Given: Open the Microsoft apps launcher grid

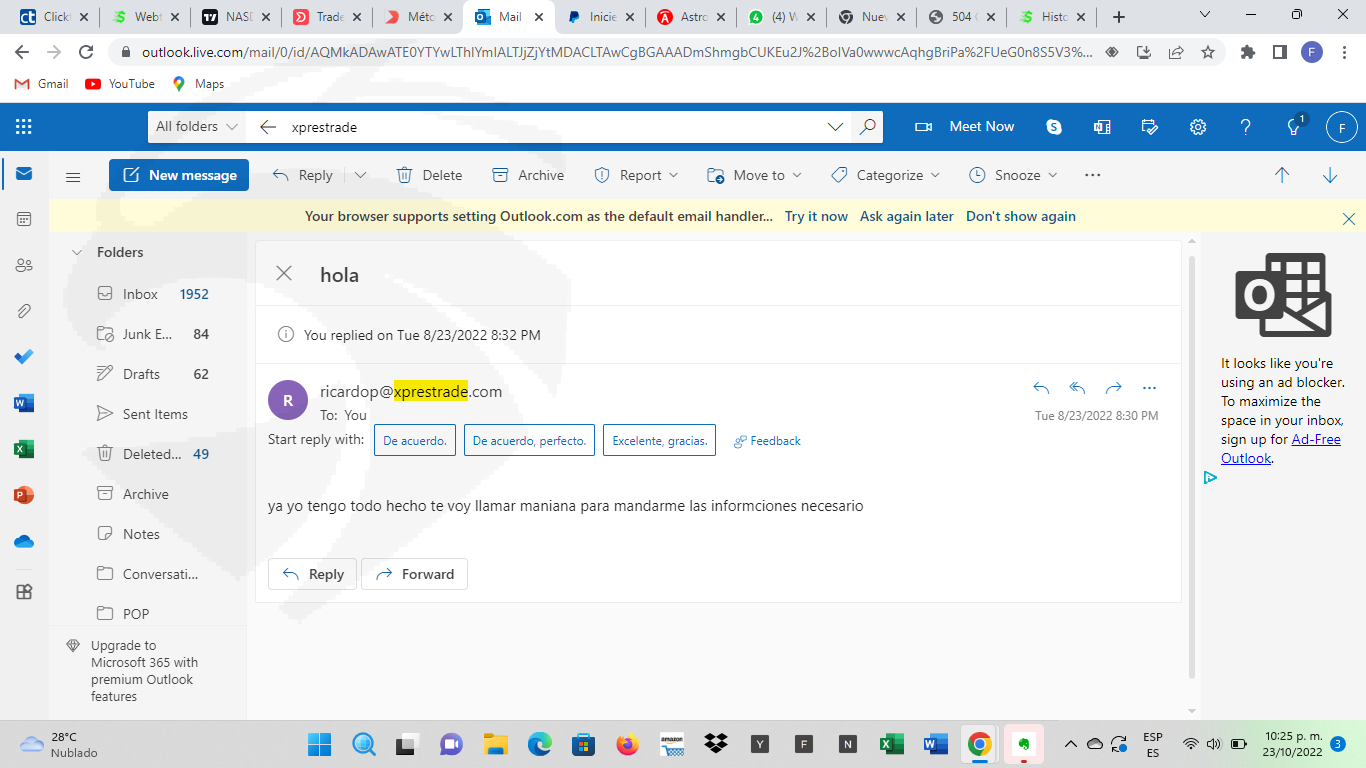Looking at the screenshot, I should coord(24,127).
